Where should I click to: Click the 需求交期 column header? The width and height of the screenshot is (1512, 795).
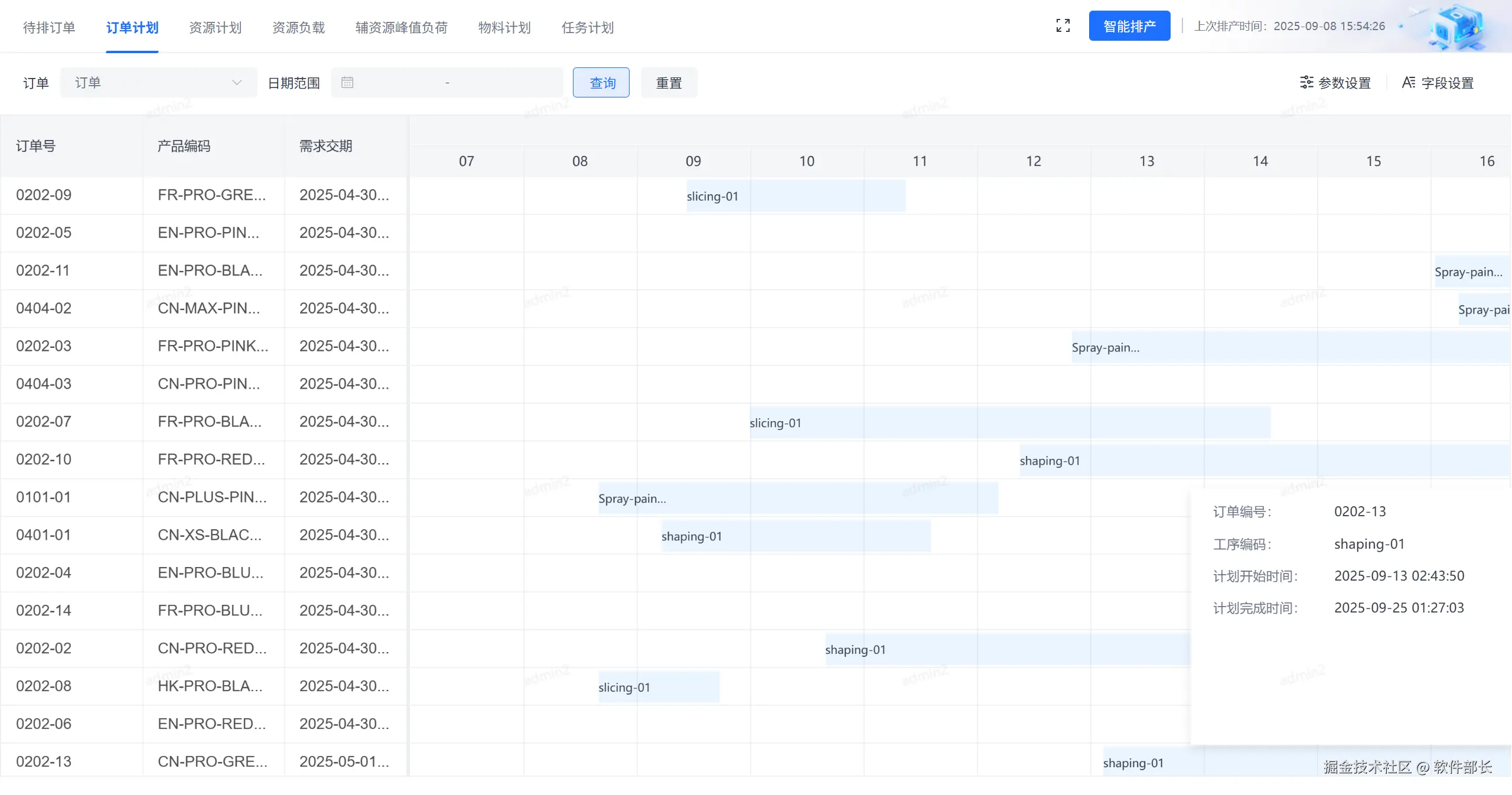click(325, 146)
